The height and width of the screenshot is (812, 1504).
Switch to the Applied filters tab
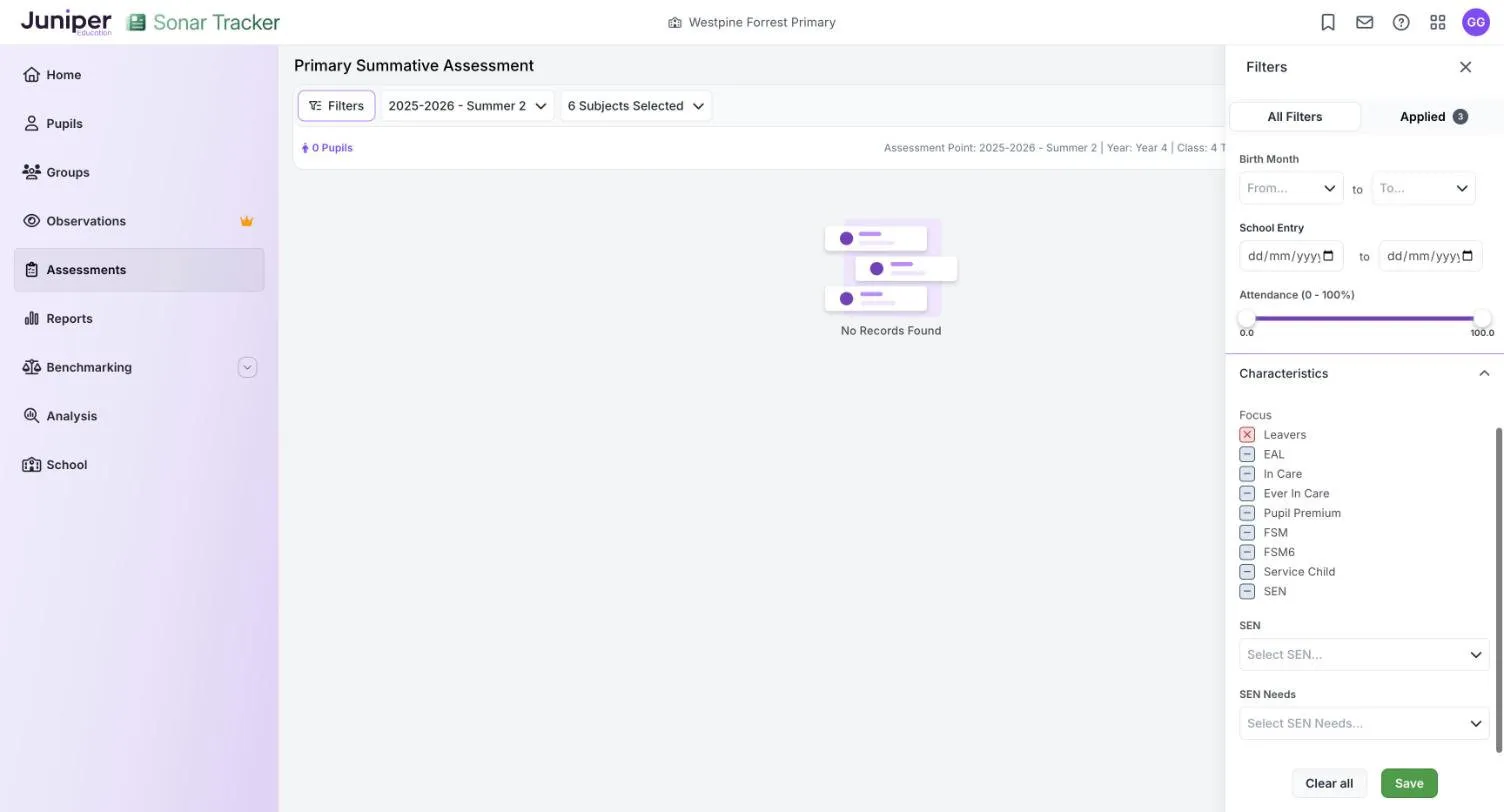pos(1433,117)
